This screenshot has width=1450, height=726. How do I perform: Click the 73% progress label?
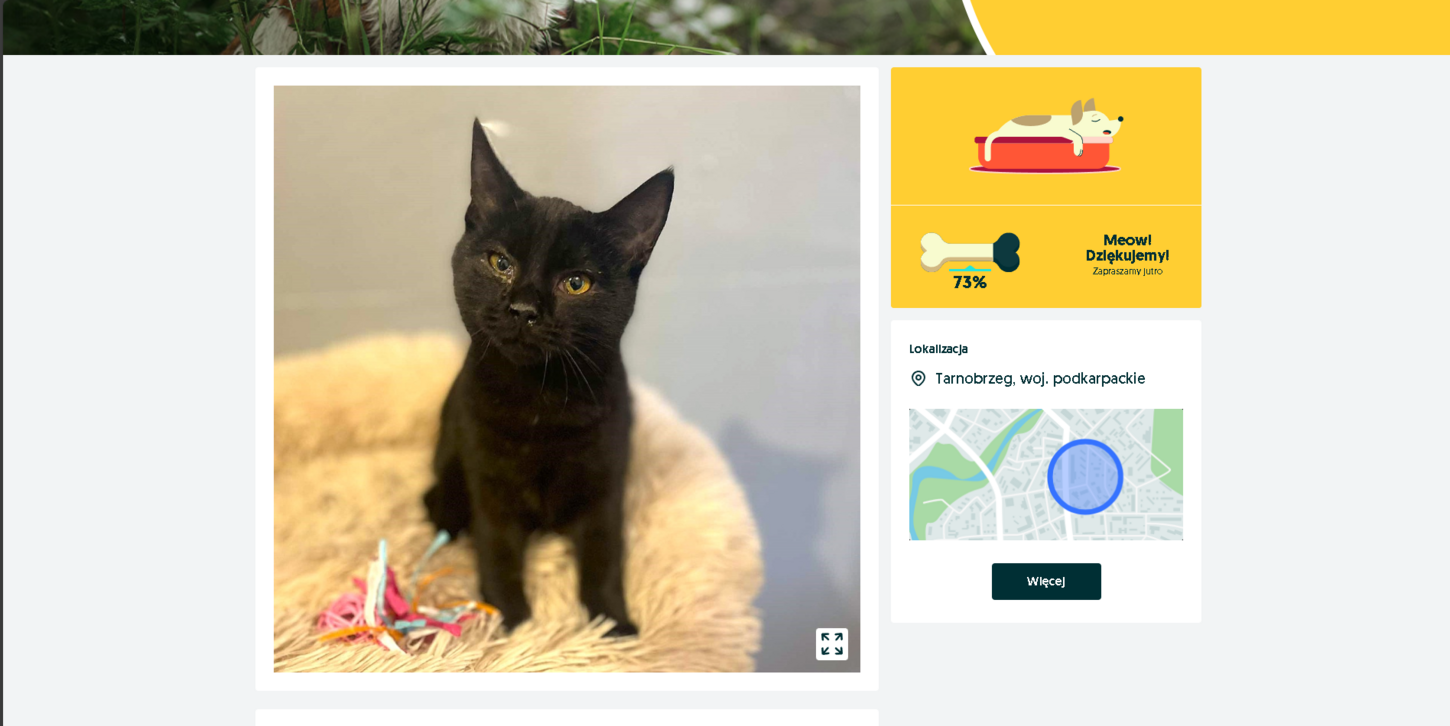tap(970, 283)
